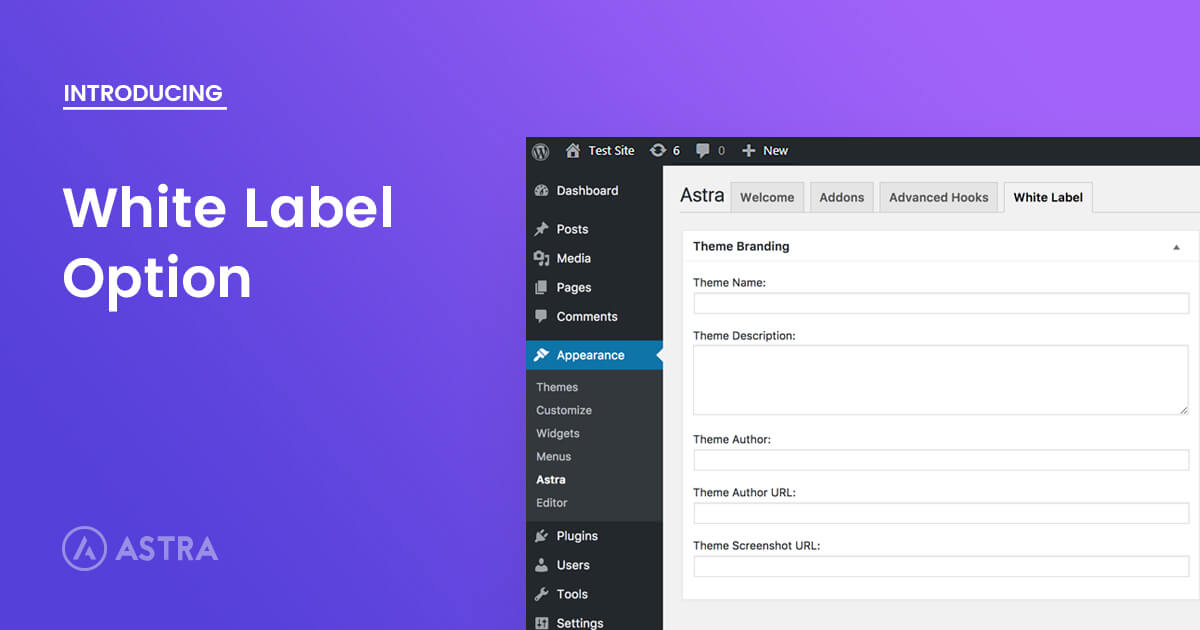Click the plus icon beside New

tap(748, 151)
